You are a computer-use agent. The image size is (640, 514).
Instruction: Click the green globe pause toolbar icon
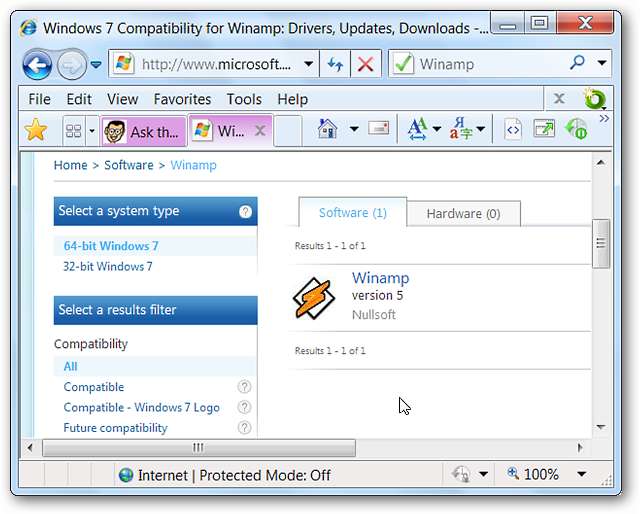point(576,129)
